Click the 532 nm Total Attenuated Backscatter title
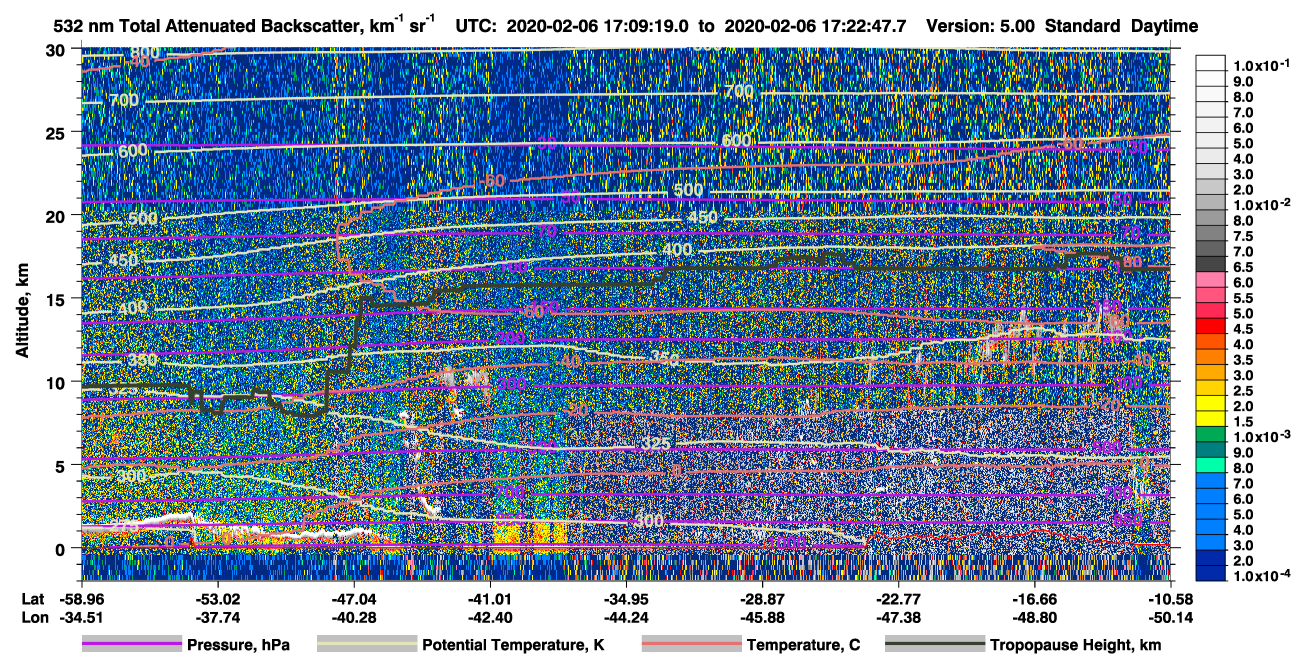The width and height of the screenshot is (1300, 667). coord(243,26)
